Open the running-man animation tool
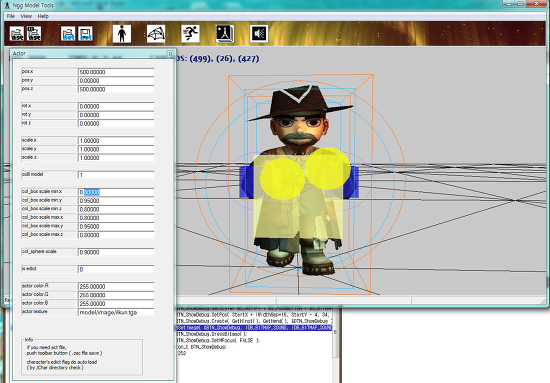This screenshot has height=383, width=550. (190, 34)
